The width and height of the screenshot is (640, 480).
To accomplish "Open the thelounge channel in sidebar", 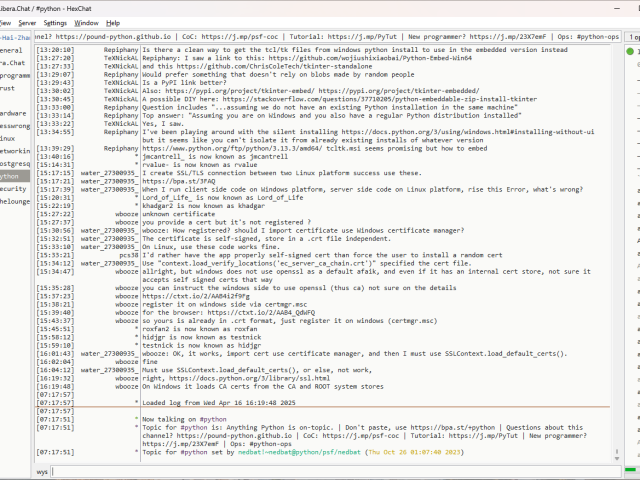I will [x=13, y=200].
